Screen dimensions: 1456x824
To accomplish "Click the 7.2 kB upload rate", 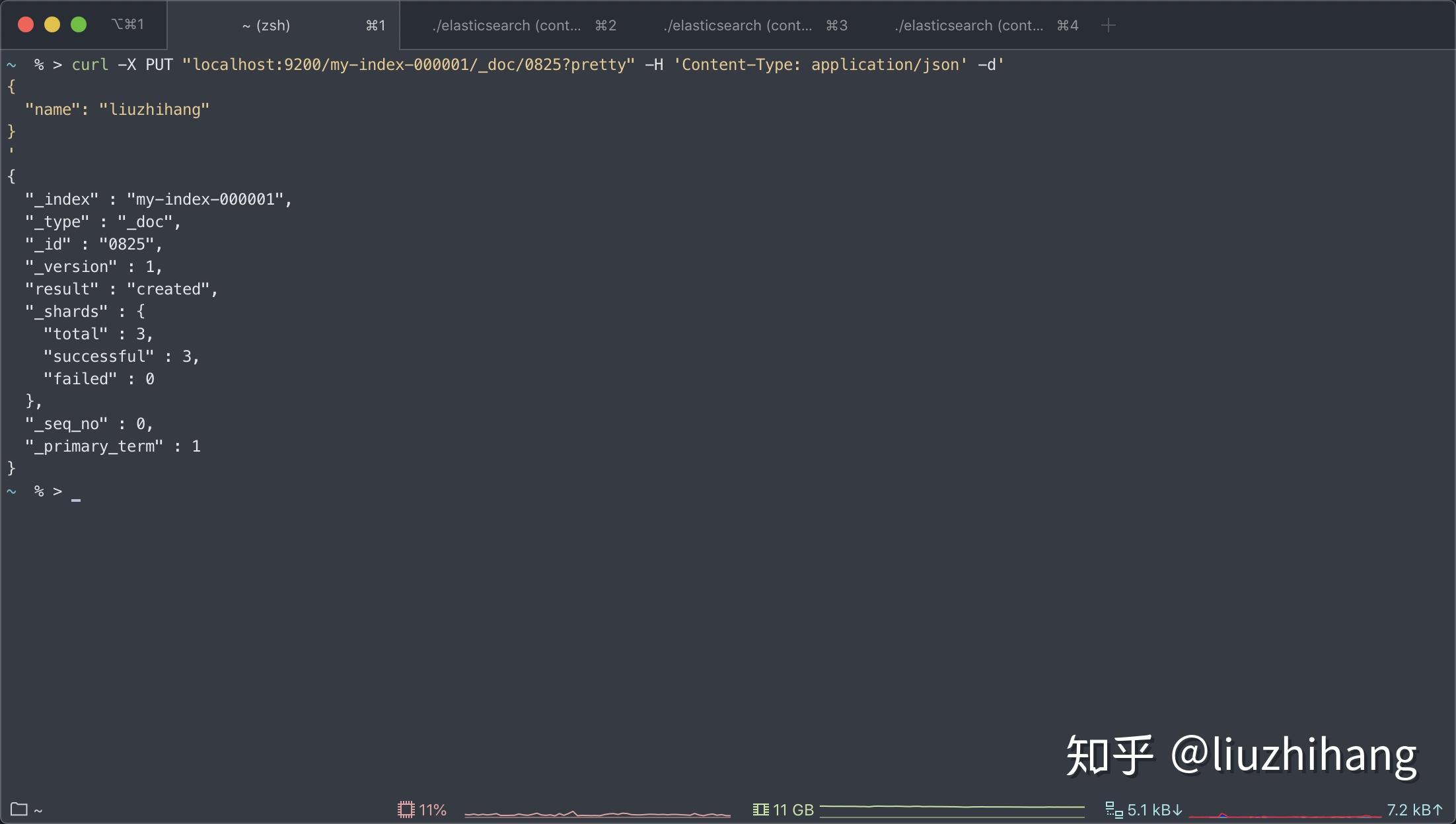I will click(x=1414, y=809).
